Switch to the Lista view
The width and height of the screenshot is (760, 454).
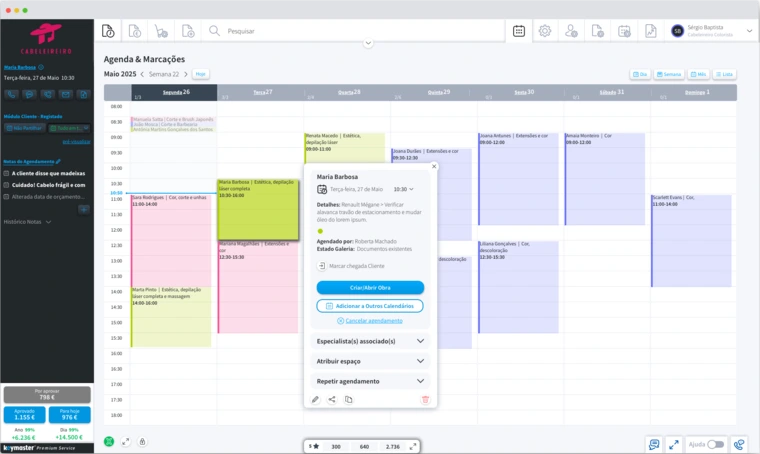(725, 74)
